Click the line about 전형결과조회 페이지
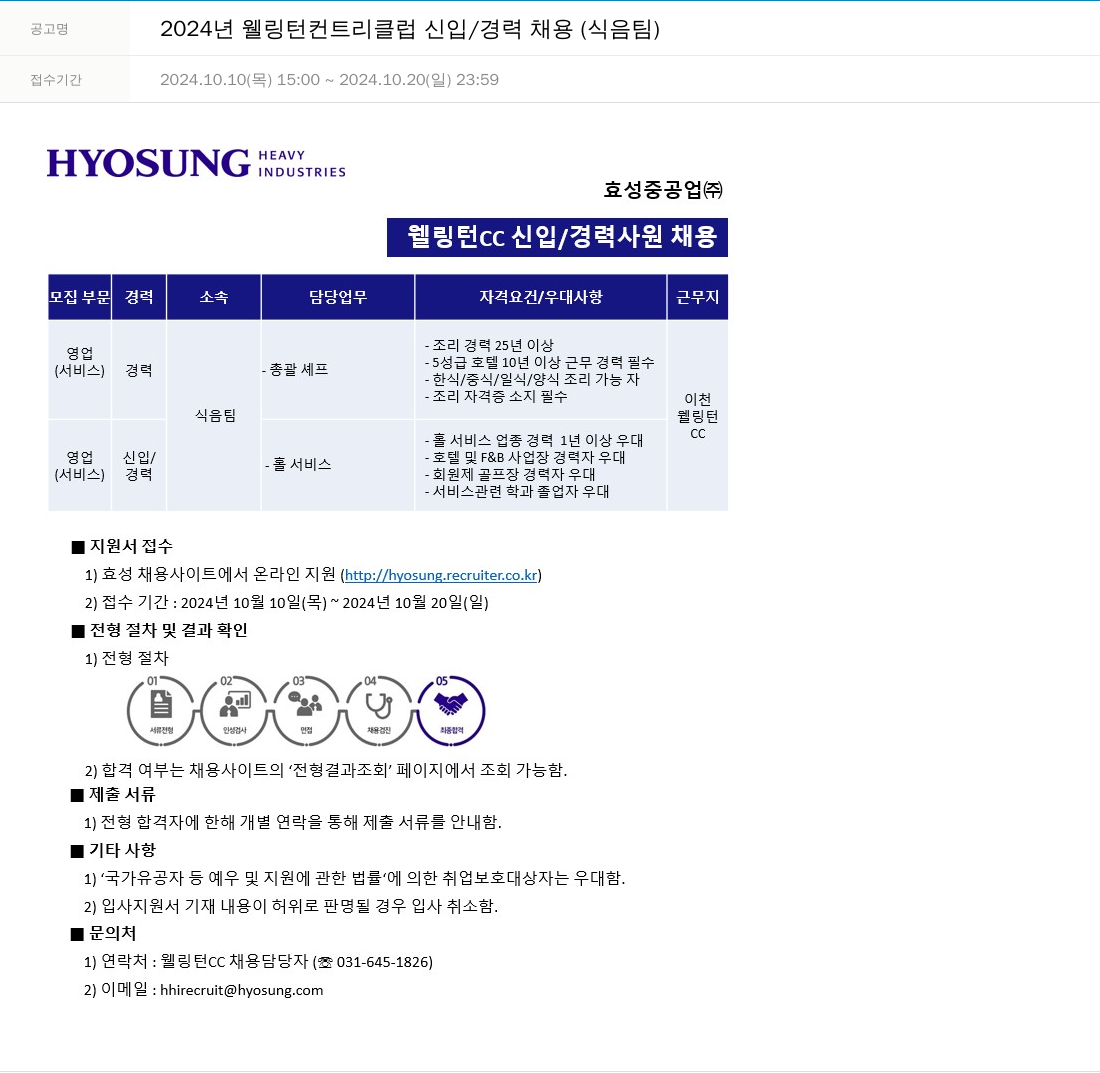This screenshot has height=1073, width=1100. pos(326,770)
